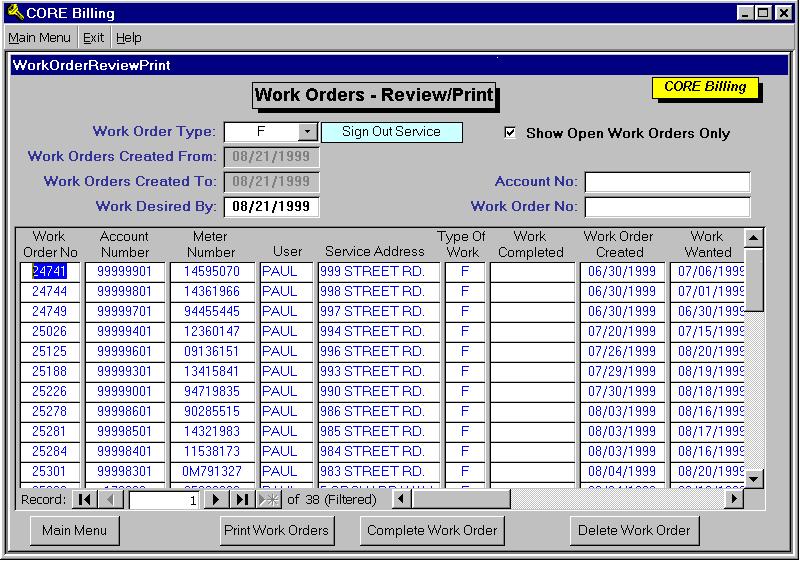800x561 pixels.
Task: Select work order number 25301 cell
Action: coord(50,471)
